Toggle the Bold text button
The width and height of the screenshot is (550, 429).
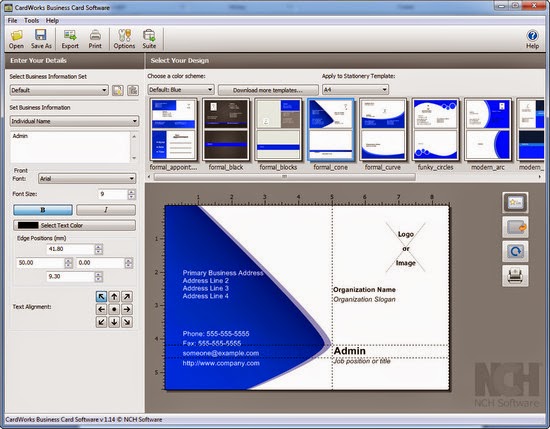coord(43,210)
